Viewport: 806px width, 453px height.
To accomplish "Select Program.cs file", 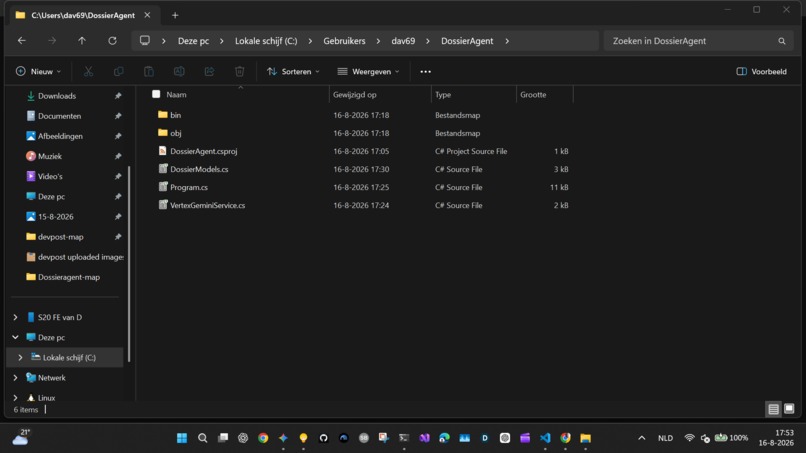I will point(189,187).
